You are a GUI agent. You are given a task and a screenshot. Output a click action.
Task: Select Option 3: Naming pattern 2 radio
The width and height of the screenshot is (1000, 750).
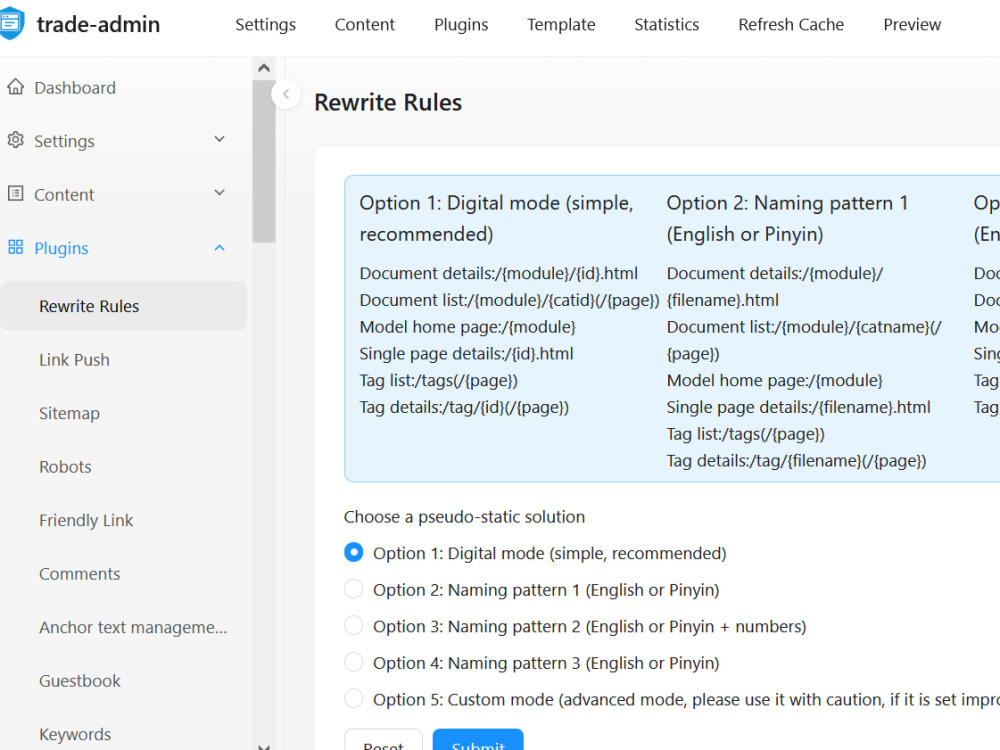(353, 625)
